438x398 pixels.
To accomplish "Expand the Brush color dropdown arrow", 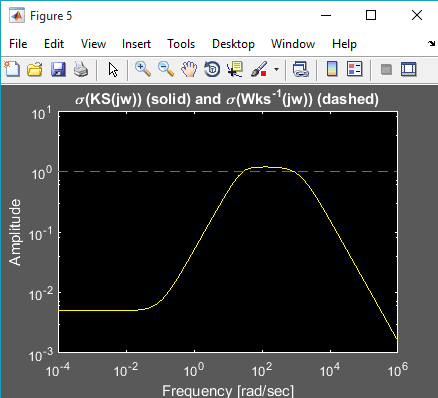I will coord(276,70).
